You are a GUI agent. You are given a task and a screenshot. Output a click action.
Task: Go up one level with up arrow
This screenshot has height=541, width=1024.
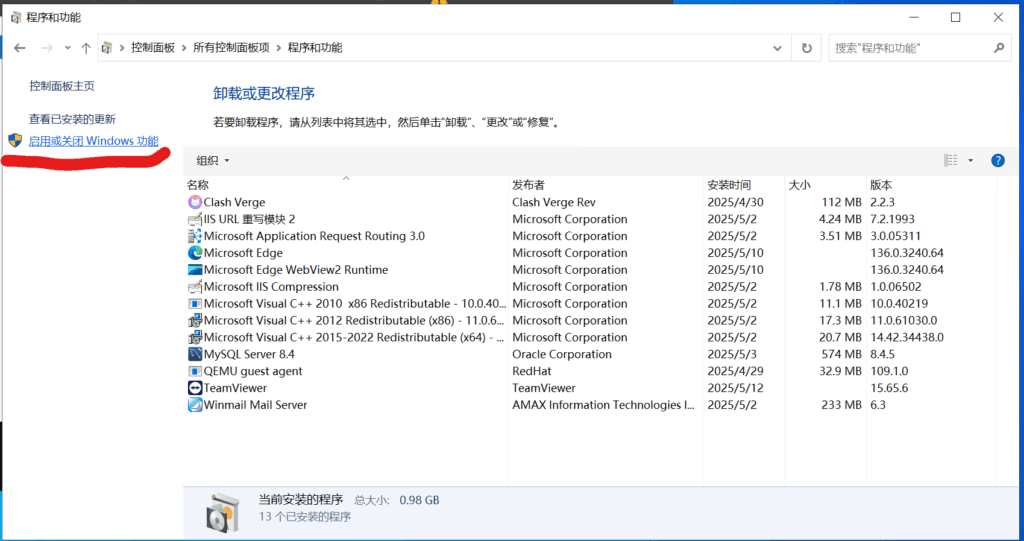[86, 48]
